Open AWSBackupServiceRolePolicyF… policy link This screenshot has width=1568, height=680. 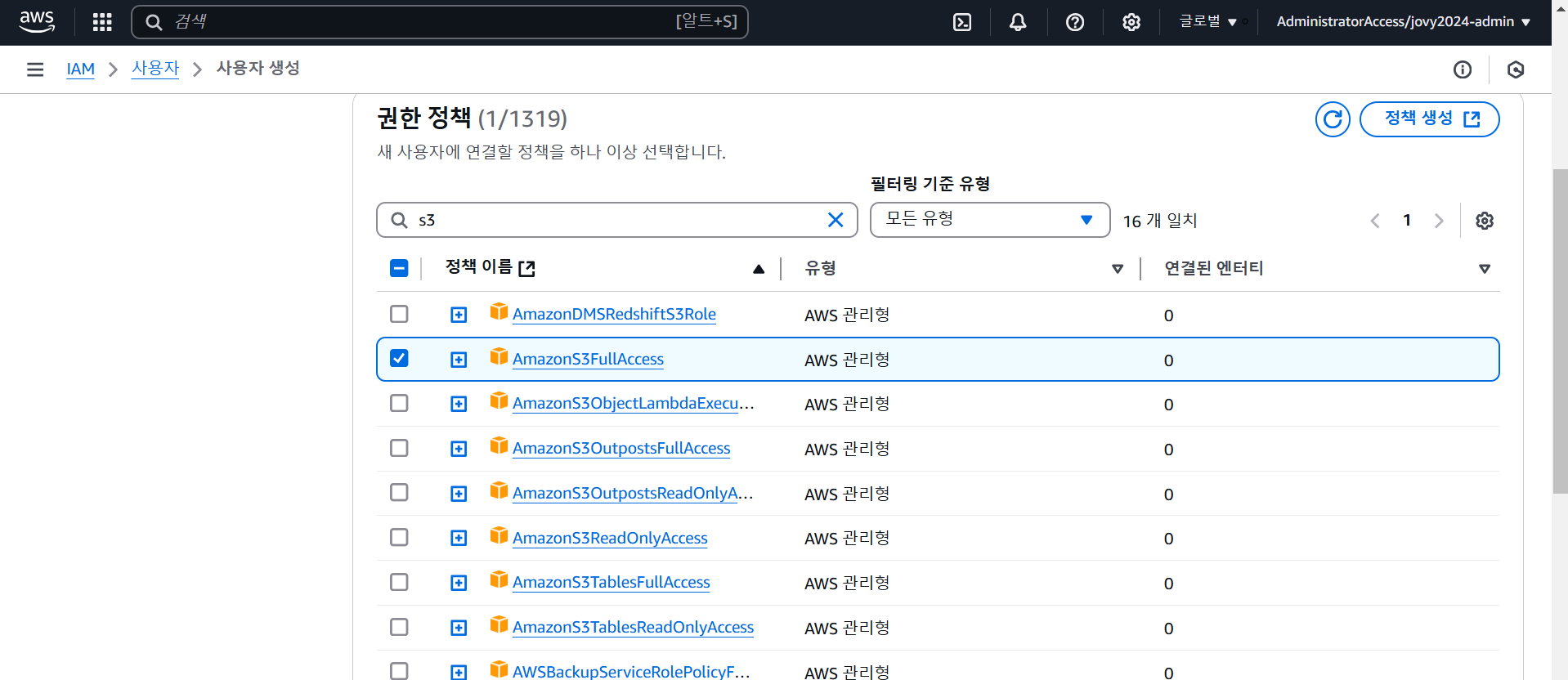tap(631, 671)
